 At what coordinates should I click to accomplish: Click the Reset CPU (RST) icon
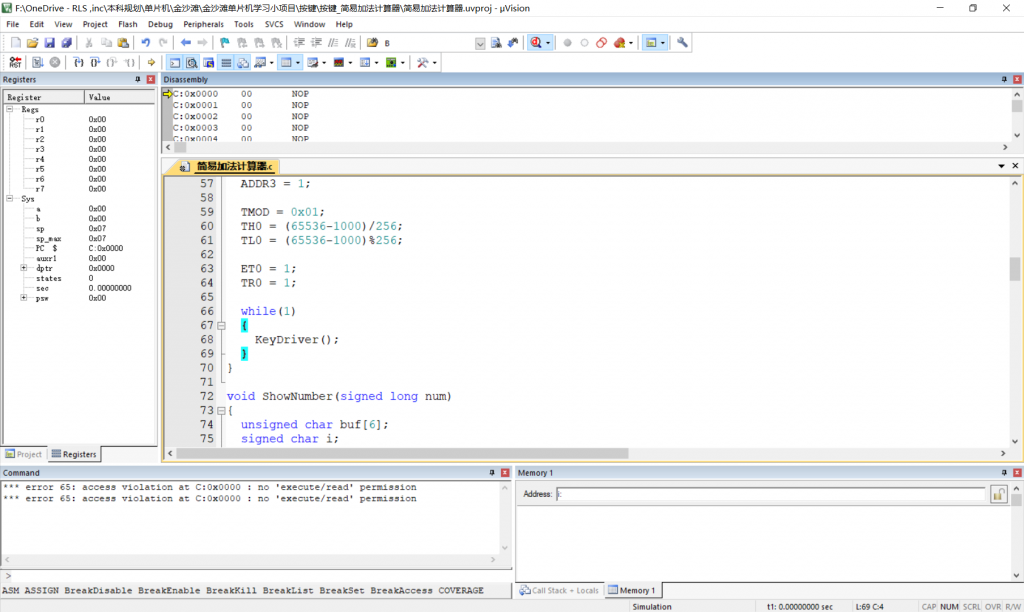(x=15, y=62)
